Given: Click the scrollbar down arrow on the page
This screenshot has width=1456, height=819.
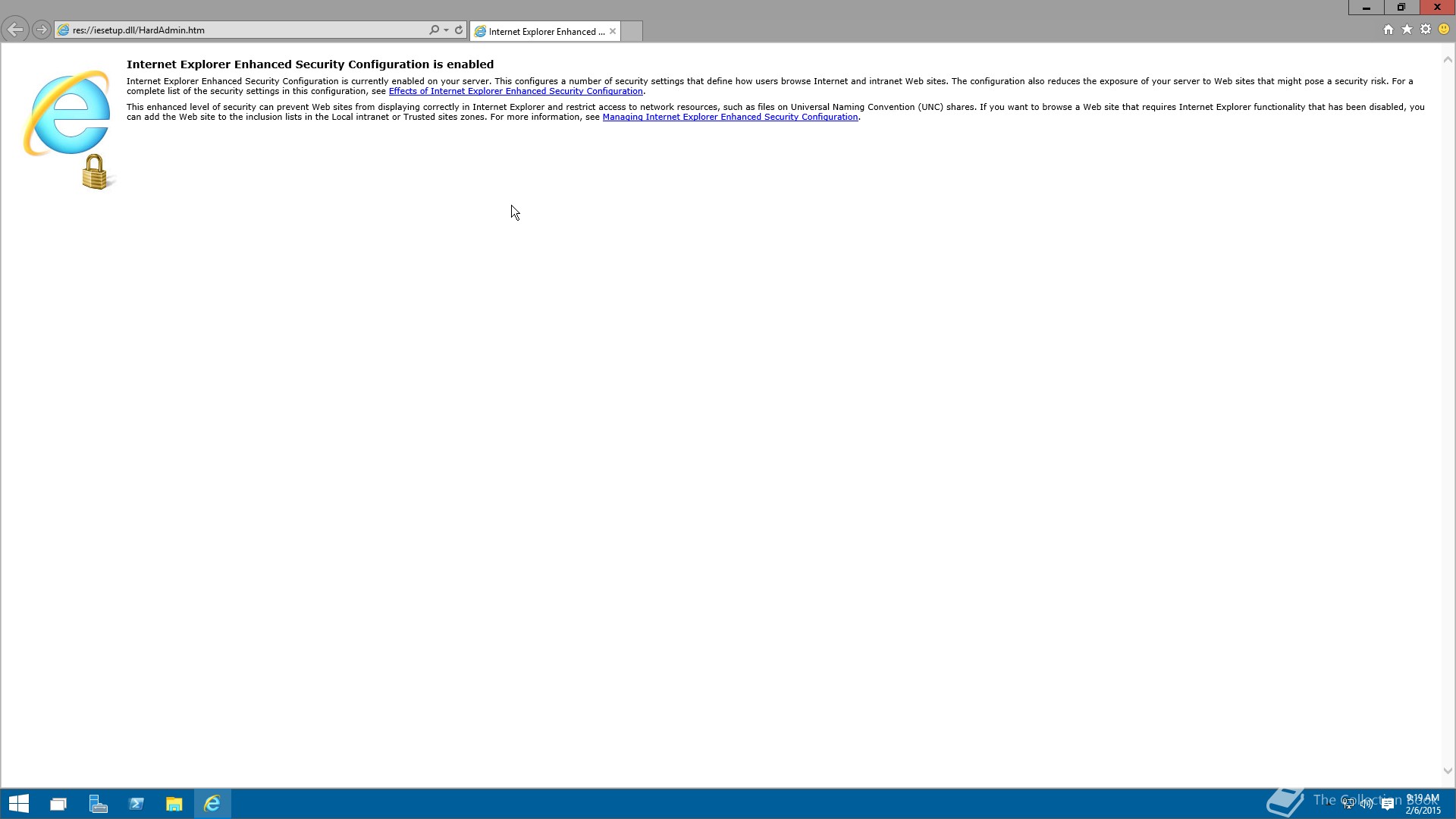Looking at the screenshot, I should [1448, 770].
